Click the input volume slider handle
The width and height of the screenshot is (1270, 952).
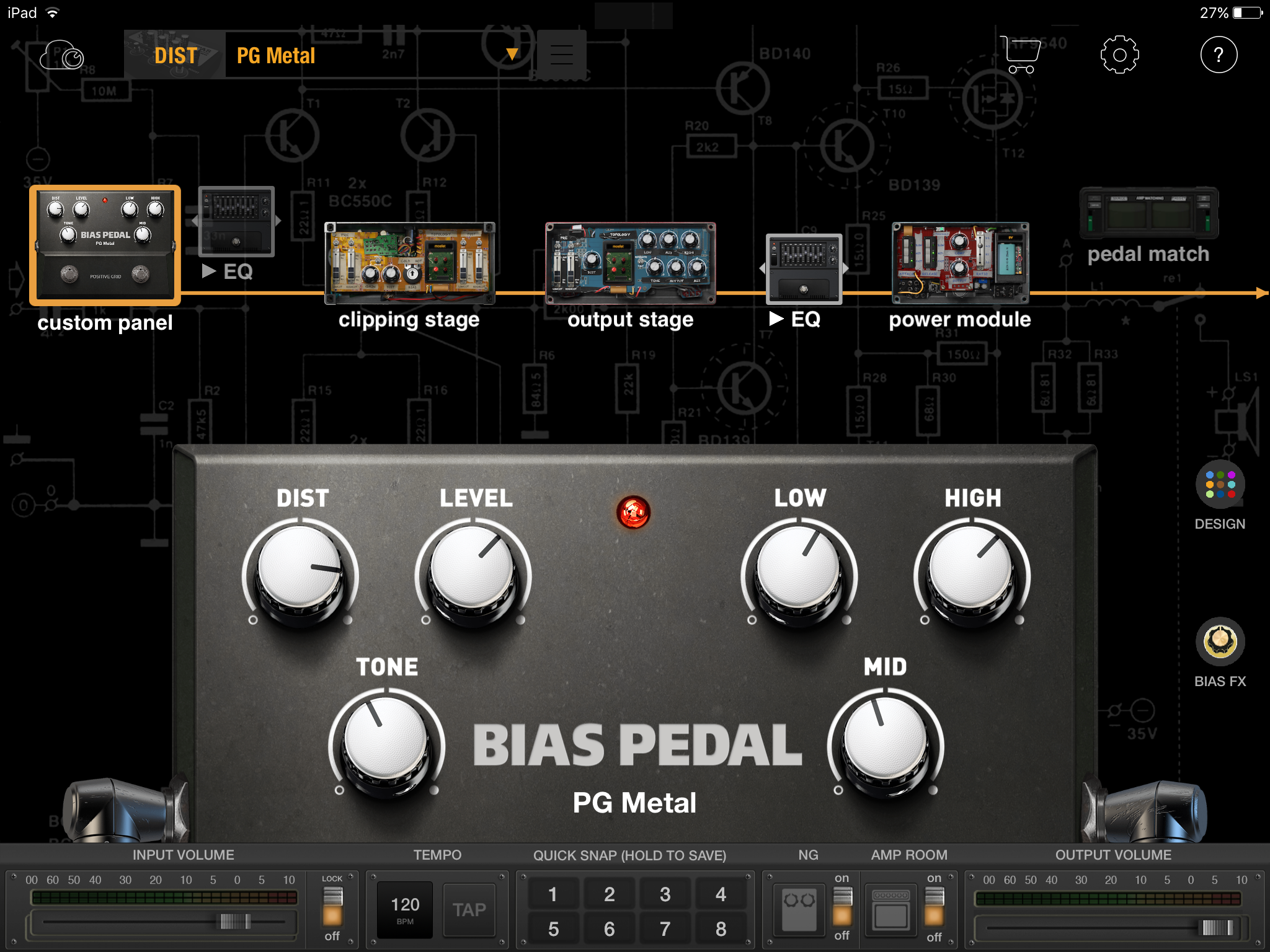tap(236, 921)
